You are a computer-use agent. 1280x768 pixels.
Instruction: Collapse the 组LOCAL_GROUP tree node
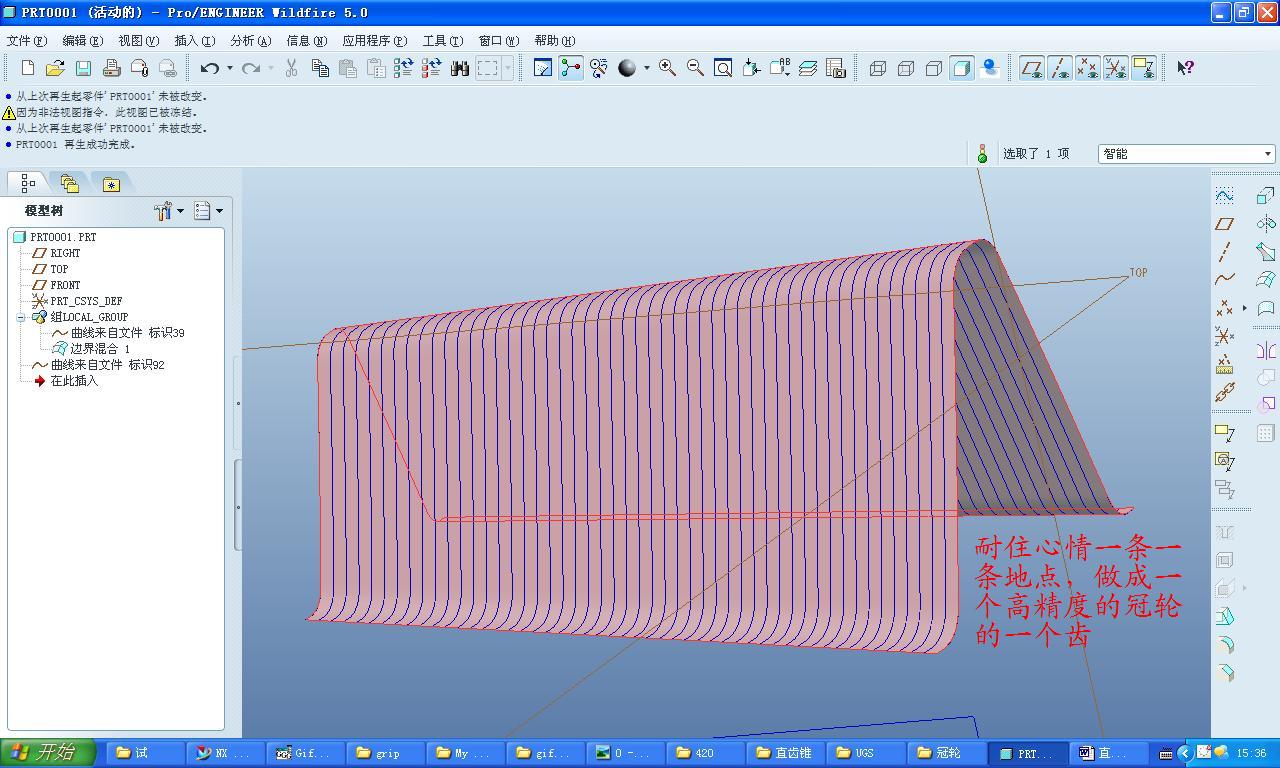coord(21,317)
